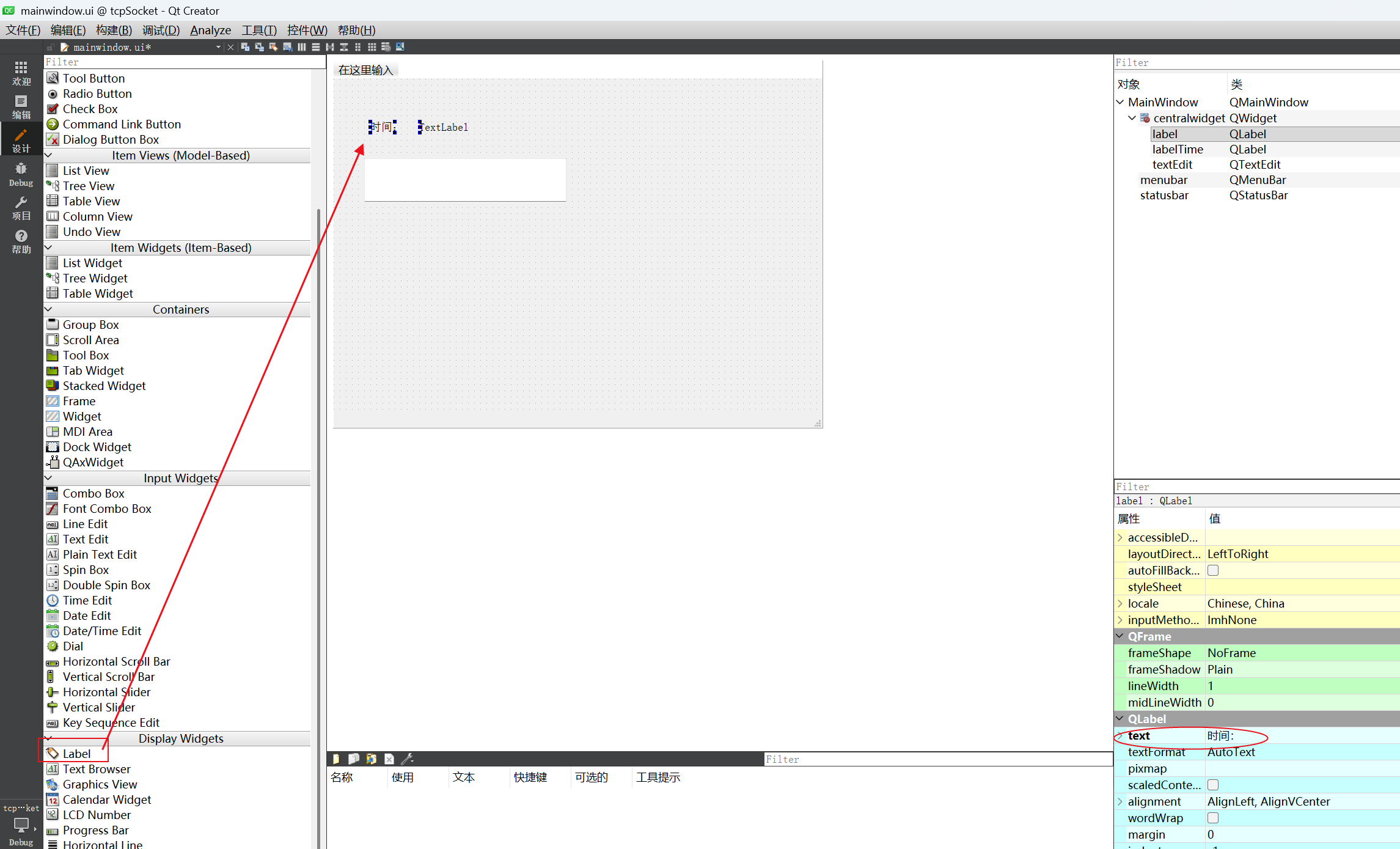Screen dimensions: 1400x849
Task: Open the 构建(B) menu
Action: [x=114, y=30]
